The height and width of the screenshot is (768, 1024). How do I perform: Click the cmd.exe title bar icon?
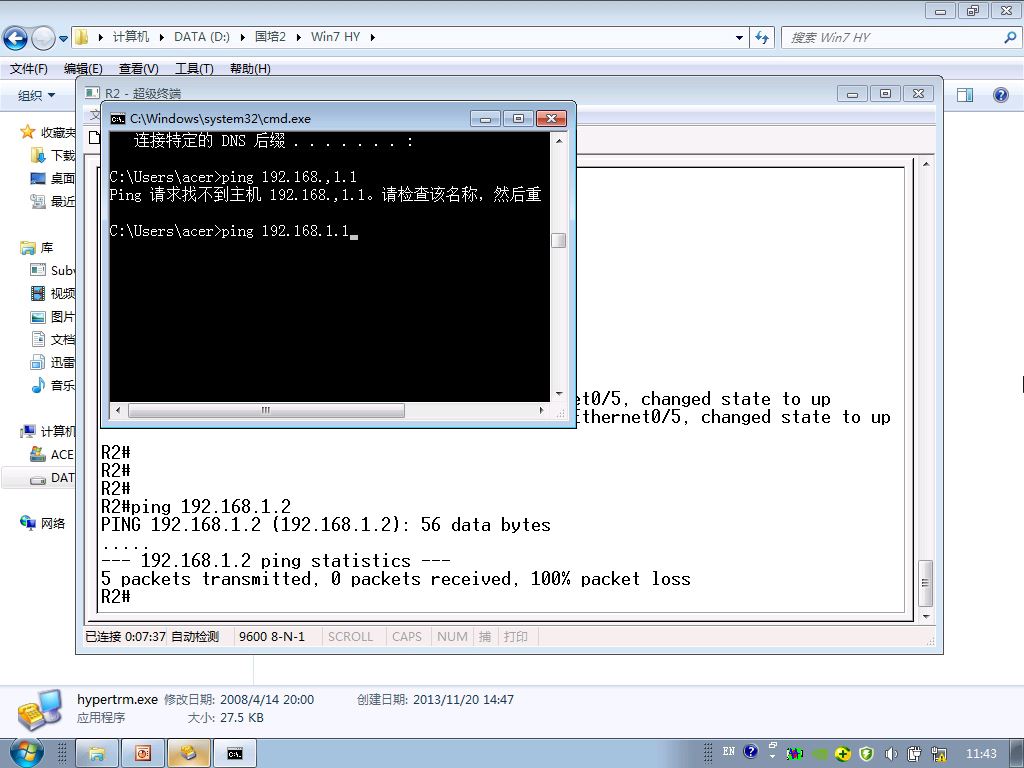118,118
